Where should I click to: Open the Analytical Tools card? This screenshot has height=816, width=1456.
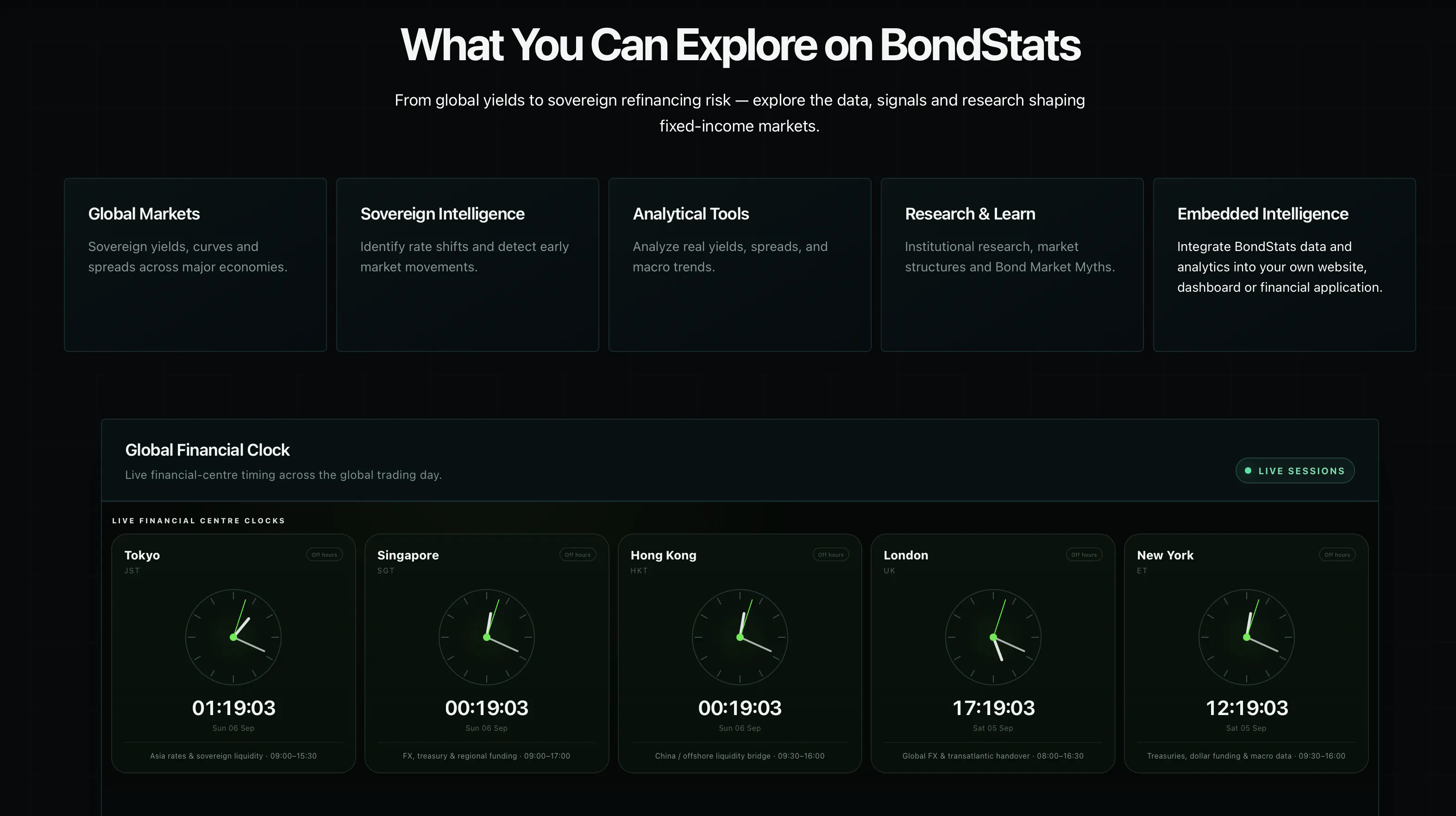point(739,264)
